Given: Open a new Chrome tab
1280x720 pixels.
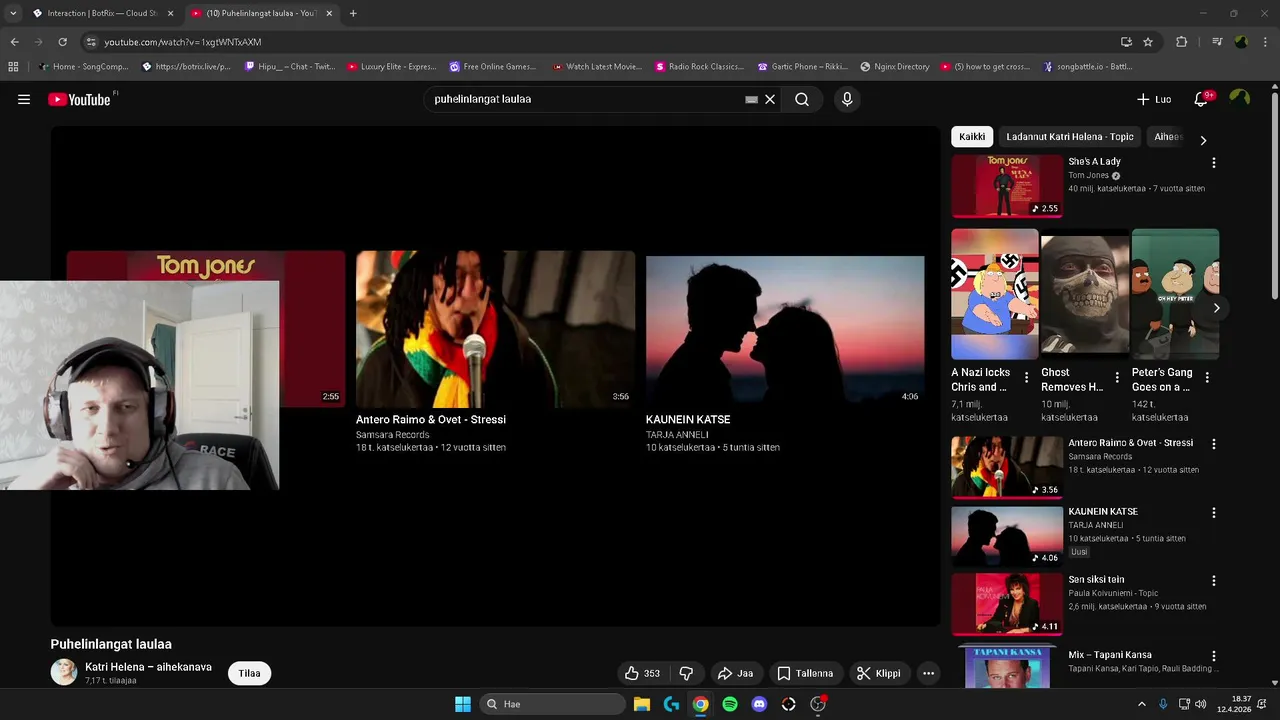Looking at the screenshot, I should click(x=353, y=13).
